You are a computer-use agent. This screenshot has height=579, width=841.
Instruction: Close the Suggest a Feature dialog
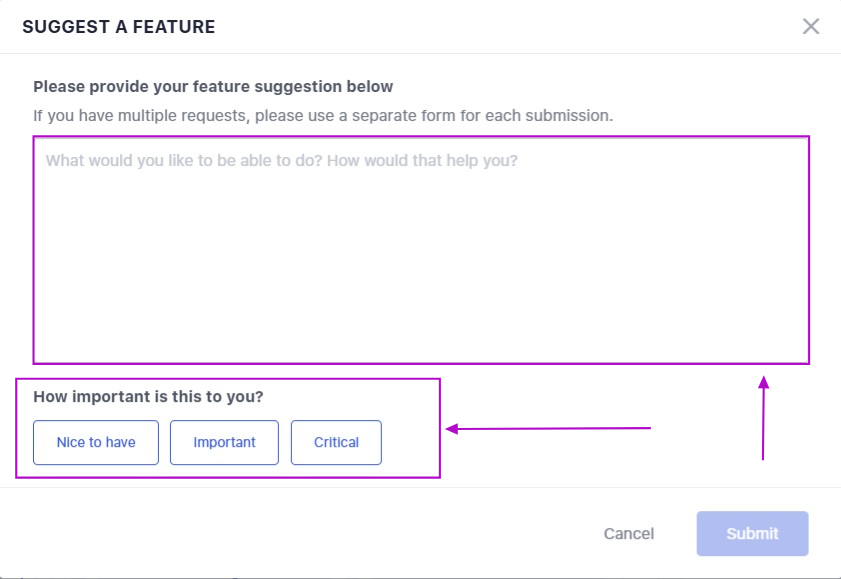(x=811, y=27)
